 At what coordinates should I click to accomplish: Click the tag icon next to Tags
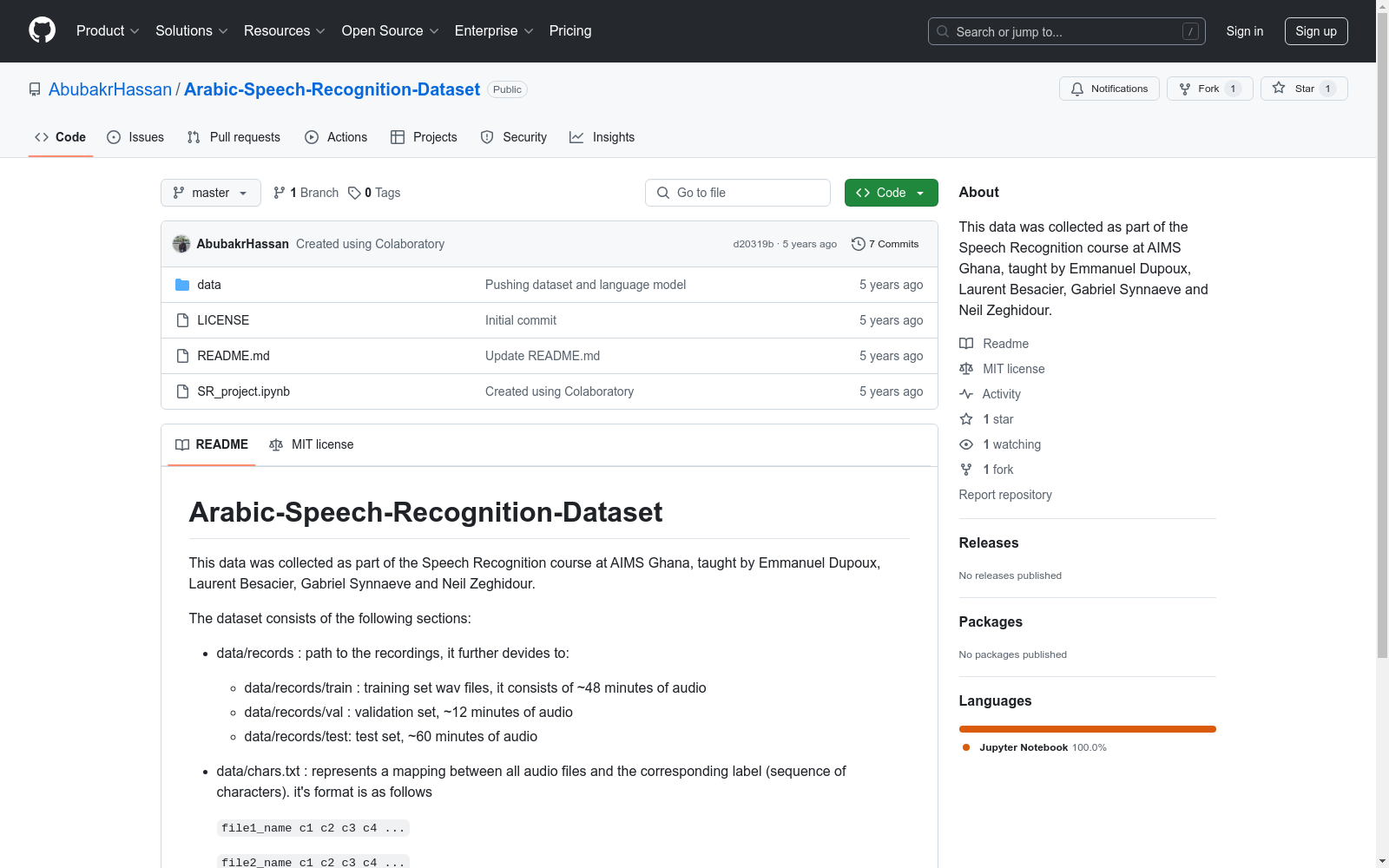(x=354, y=193)
